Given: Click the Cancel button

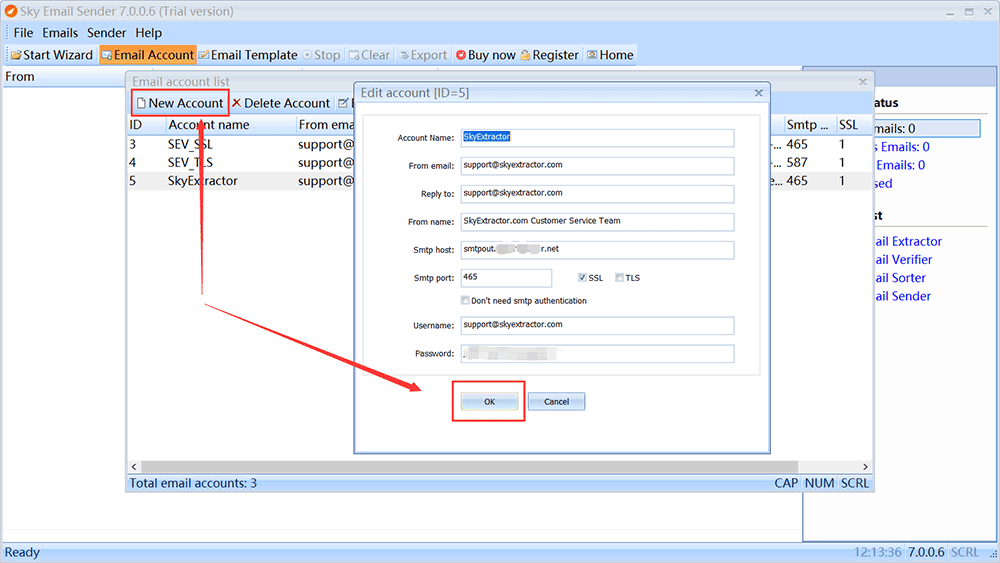Looking at the screenshot, I should click(x=556, y=401).
